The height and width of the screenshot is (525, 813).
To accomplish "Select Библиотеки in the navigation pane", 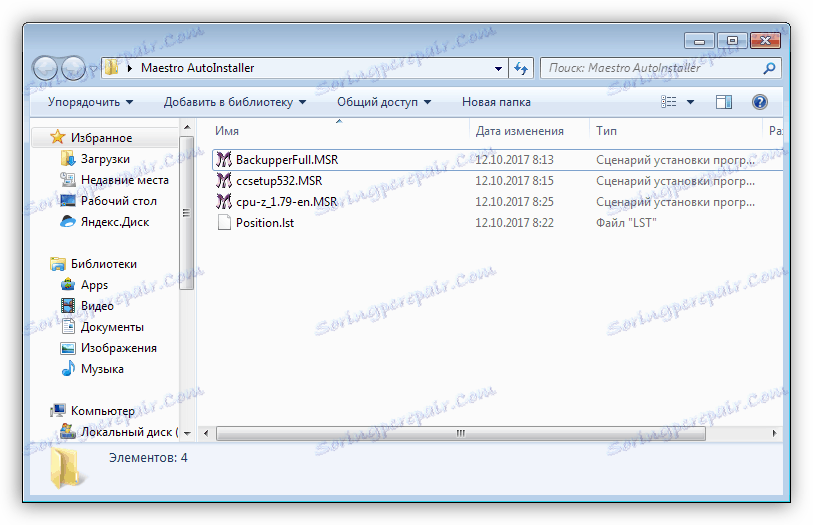I will pyautogui.click(x=104, y=264).
